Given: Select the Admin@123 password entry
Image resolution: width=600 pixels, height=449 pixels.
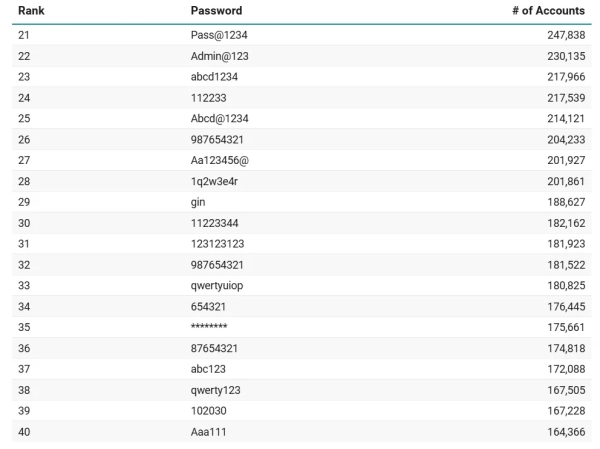Looking at the screenshot, I should pos(221,56).
